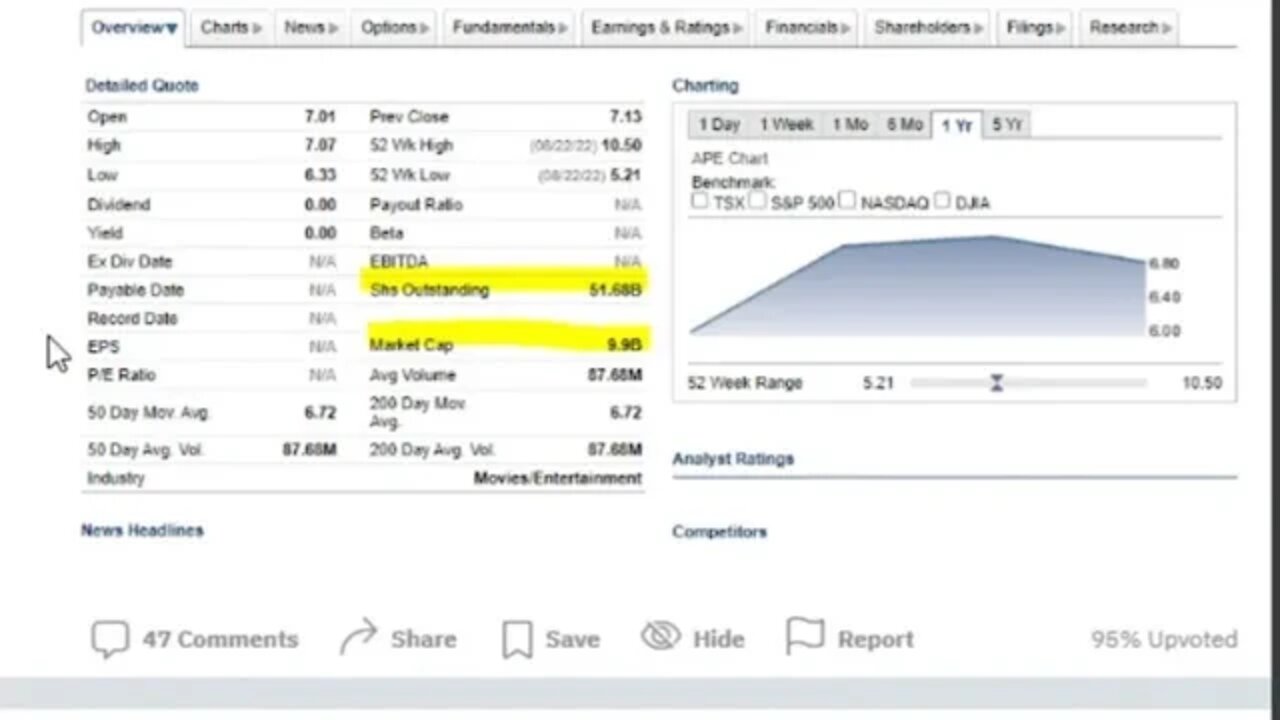Click the comments speech bubble icon
This screenshot has width=1280, height=720.
point(110,639)
